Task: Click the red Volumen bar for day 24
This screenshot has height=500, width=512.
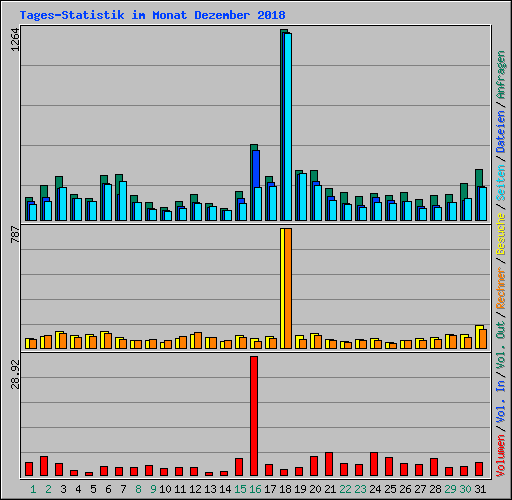Action: pos(374,464)
